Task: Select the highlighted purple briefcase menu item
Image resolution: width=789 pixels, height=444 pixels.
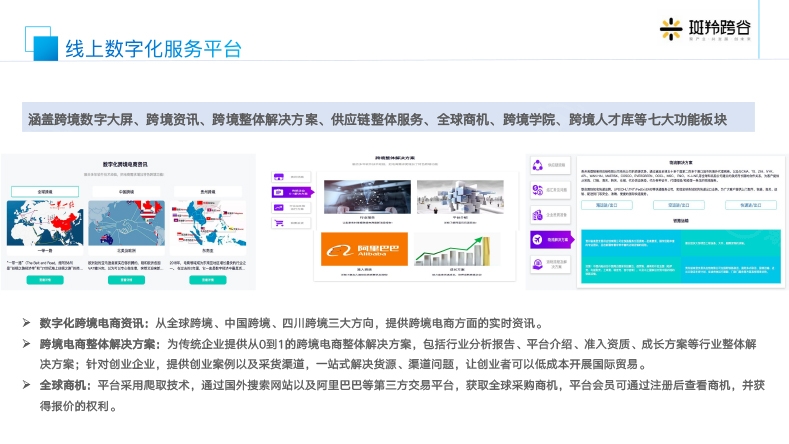Action: [x=292, y=192]
